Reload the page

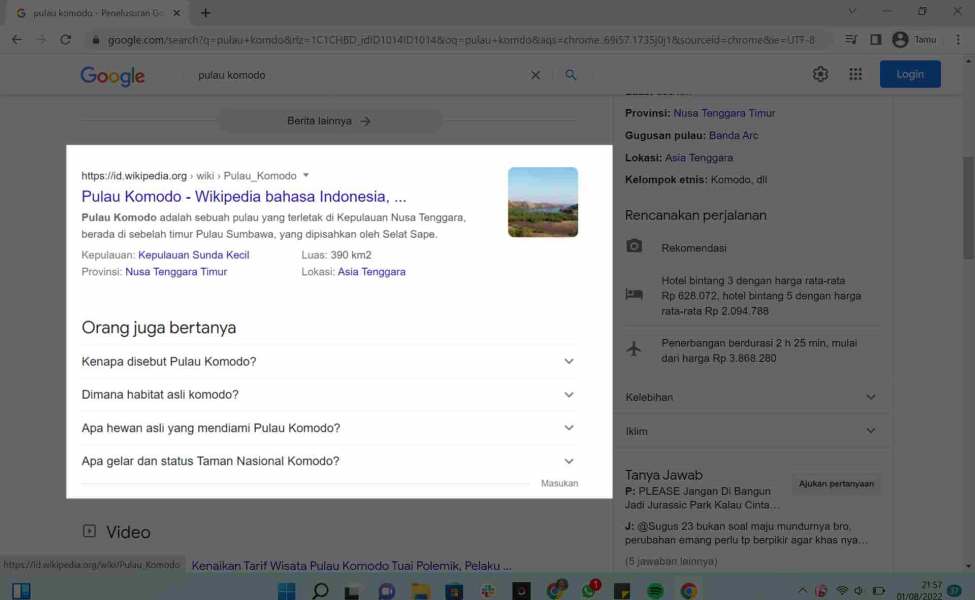click(x=65, y=40)
